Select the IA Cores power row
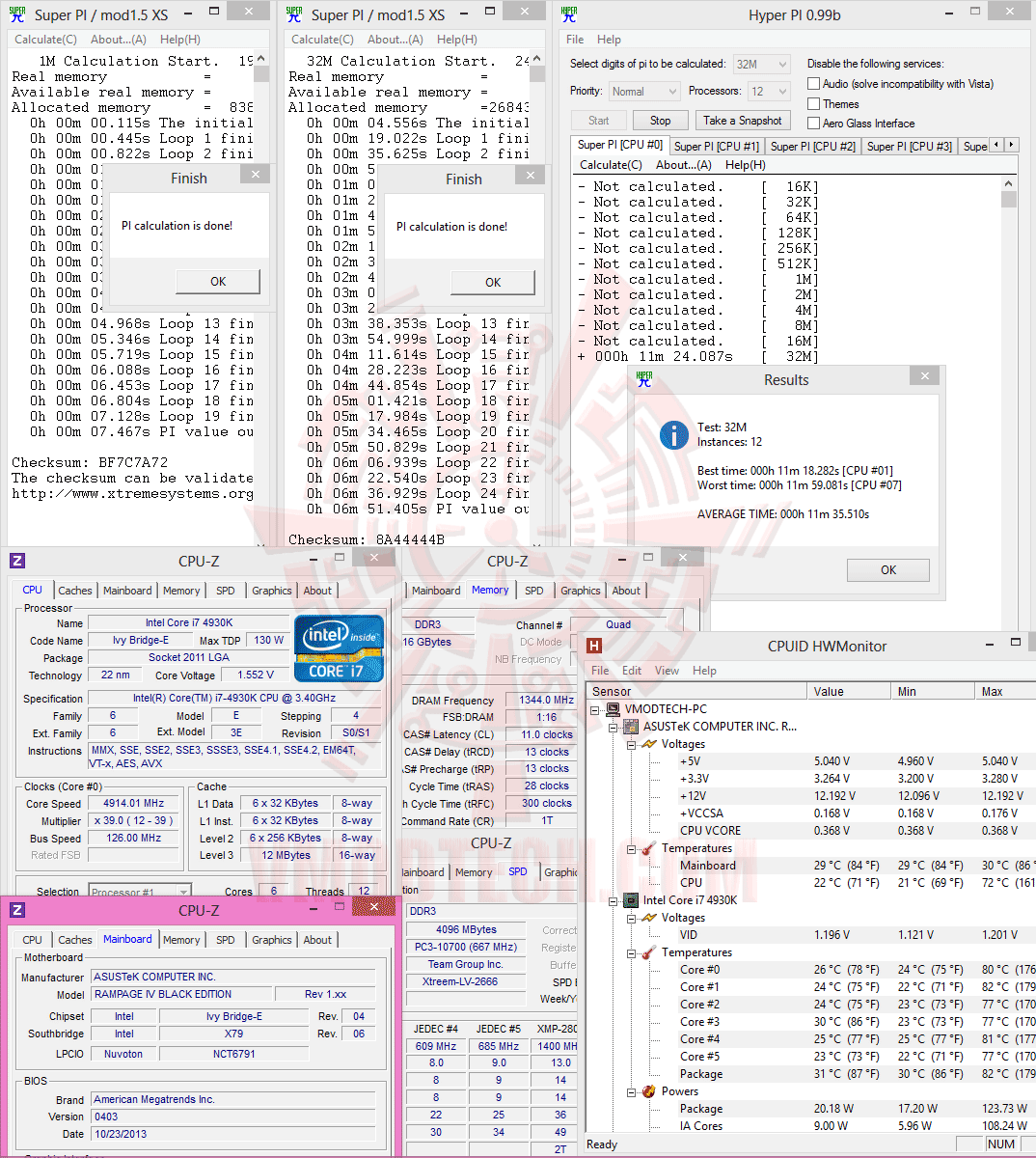Viewport: 1036px width, 1158px height. point(810,1126)
